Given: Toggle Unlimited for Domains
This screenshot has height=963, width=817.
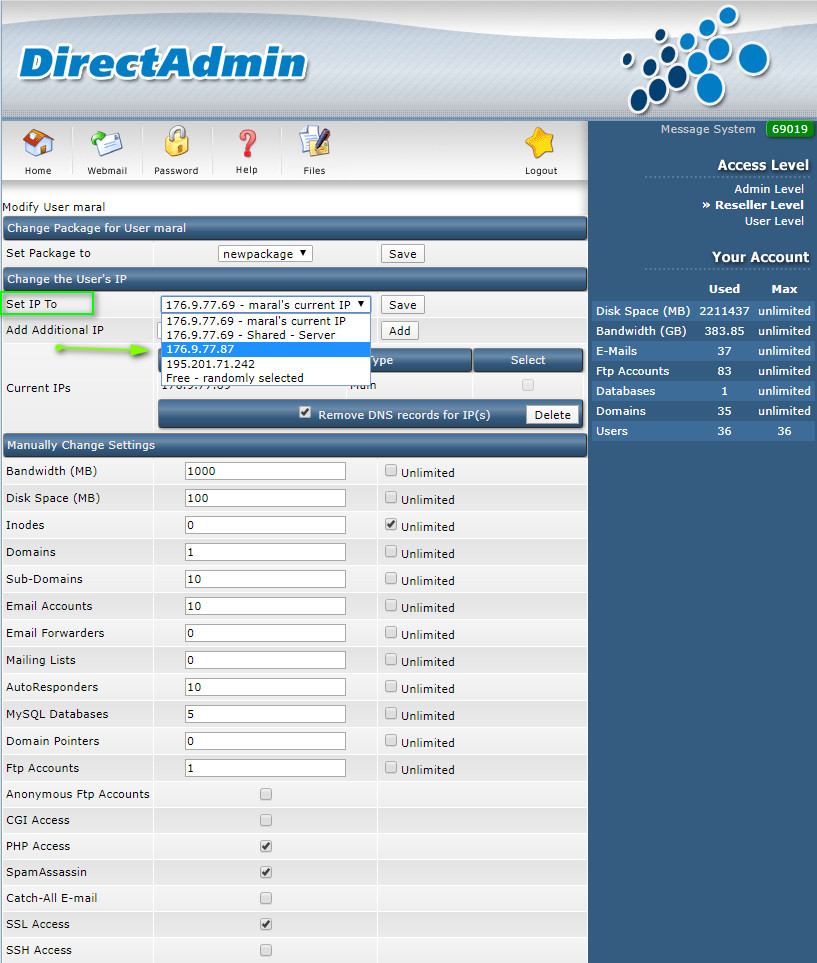Looking at the screenshot, I should click(391, 552).
